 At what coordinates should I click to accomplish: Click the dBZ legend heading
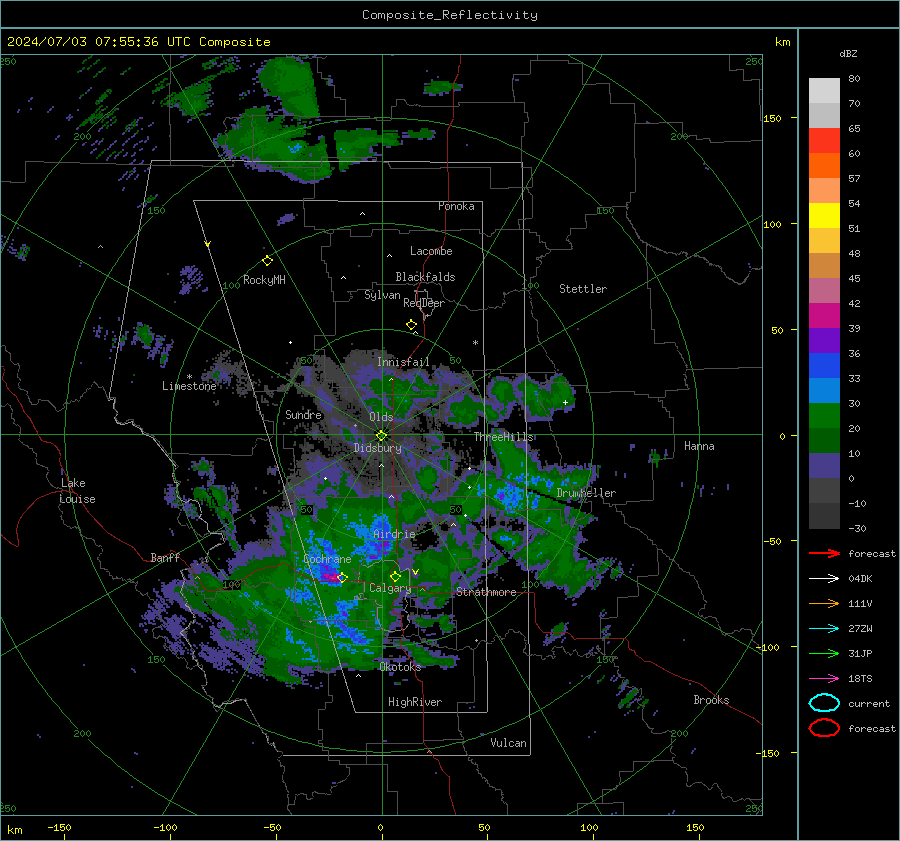pyautogui.click(x=848, y=53)
